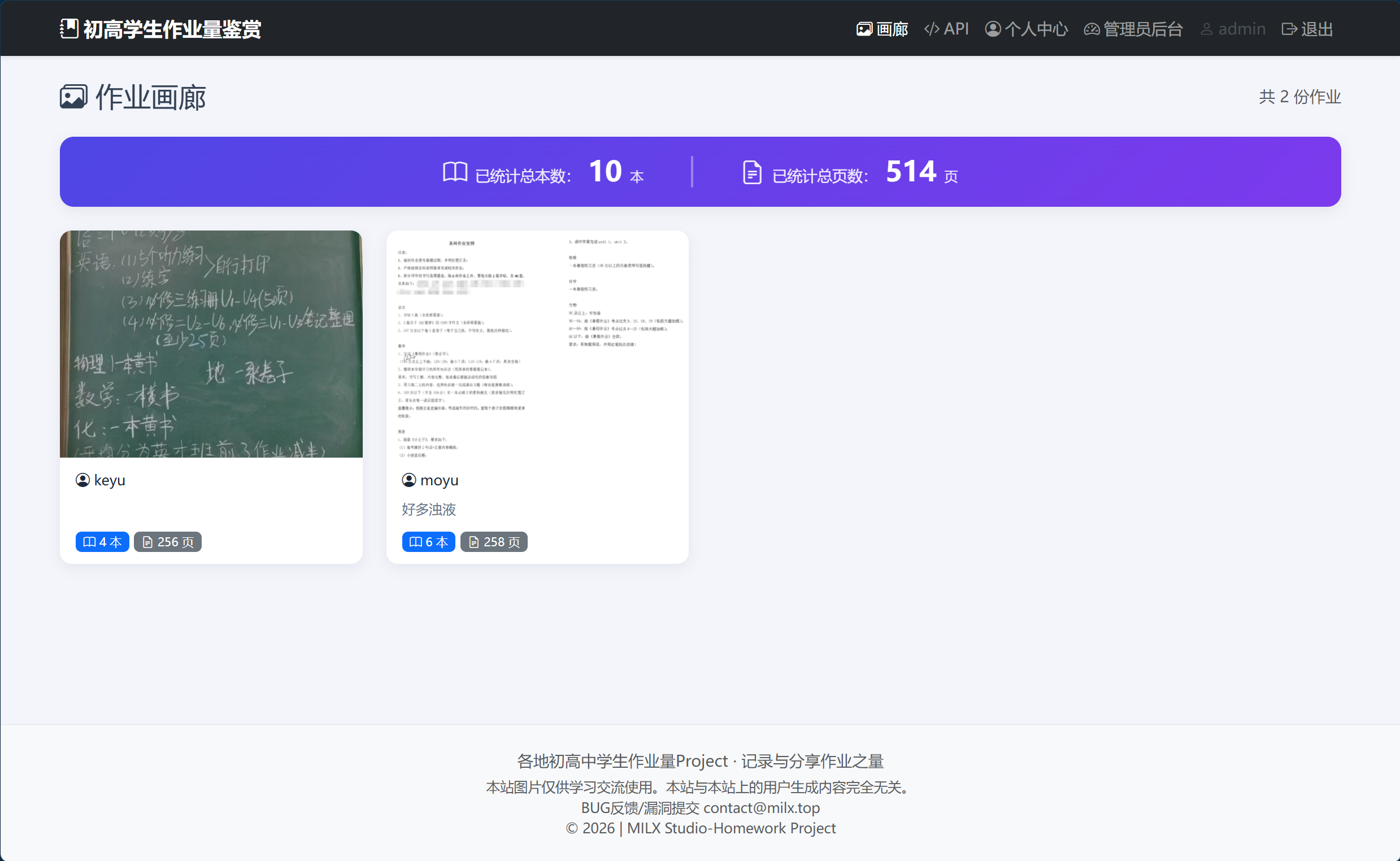The image size is (1400, 861).
Task: Click the 已统计总本数 label
Action: coord(523,176)
